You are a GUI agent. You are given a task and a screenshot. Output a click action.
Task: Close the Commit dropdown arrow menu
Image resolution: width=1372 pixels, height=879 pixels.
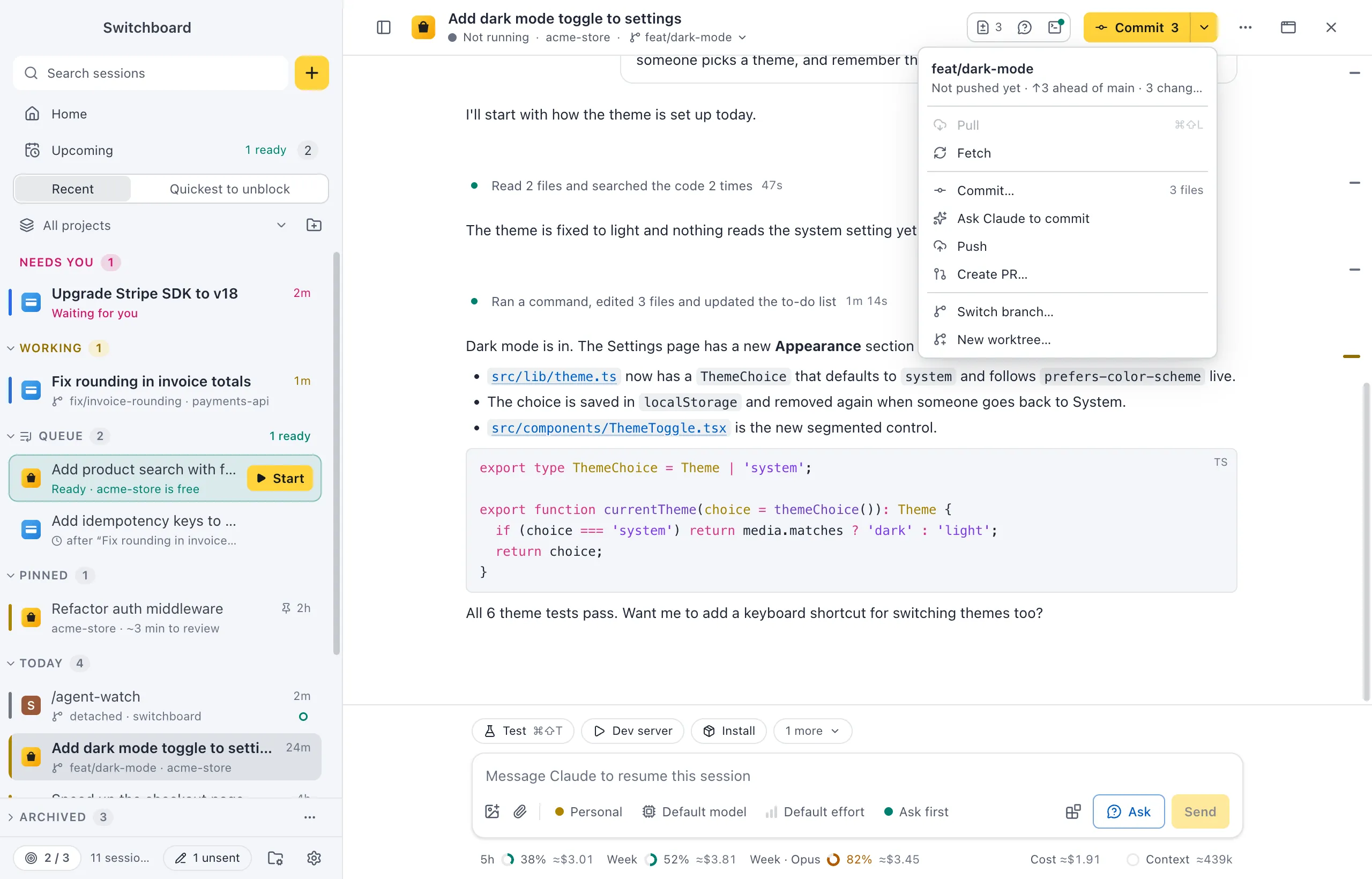1204,27
